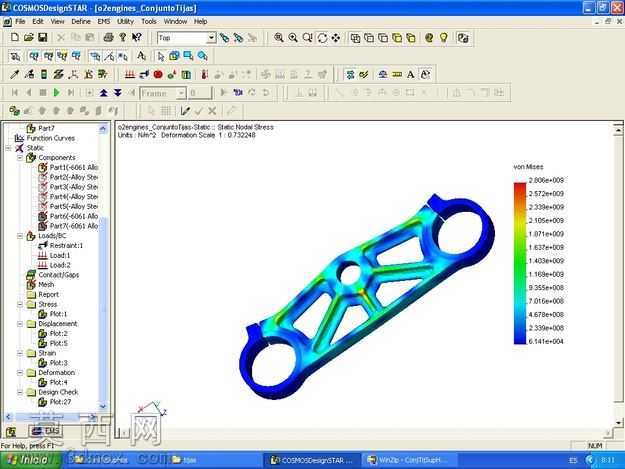This screenshot has width=625, height=469.
Task: Select Plot:4 under Deformation
Action: pos(59,382)
